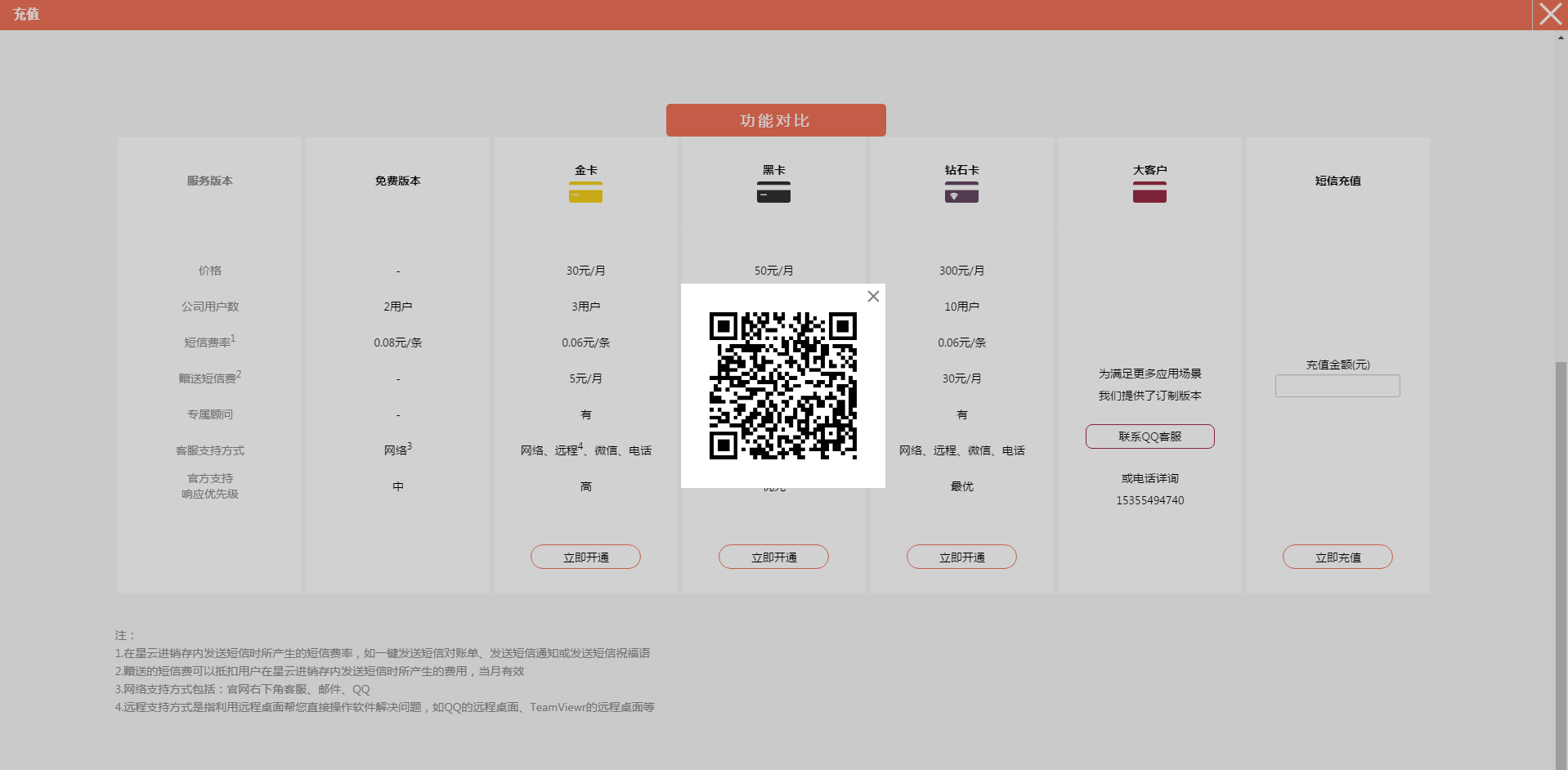The height and width of the screenshot is (770, 1568).
Task: Close the recharge window with top-right X
Action: (x=1550, y=15)
